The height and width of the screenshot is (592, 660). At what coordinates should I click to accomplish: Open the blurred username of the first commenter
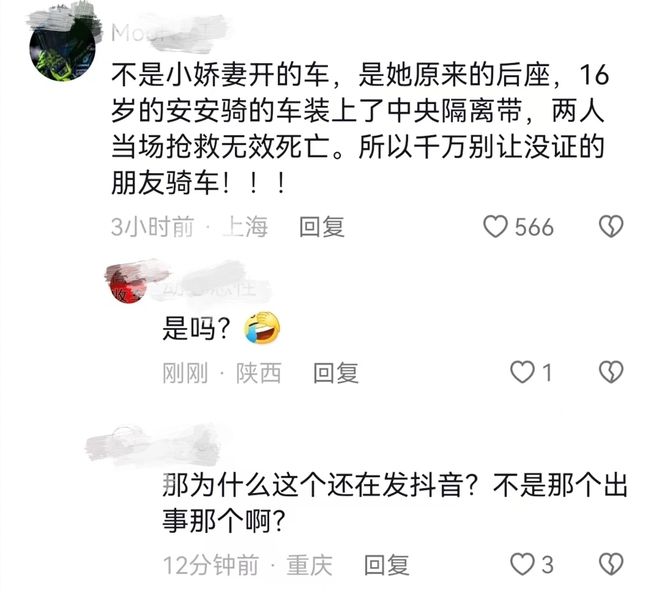pos(166,33)
